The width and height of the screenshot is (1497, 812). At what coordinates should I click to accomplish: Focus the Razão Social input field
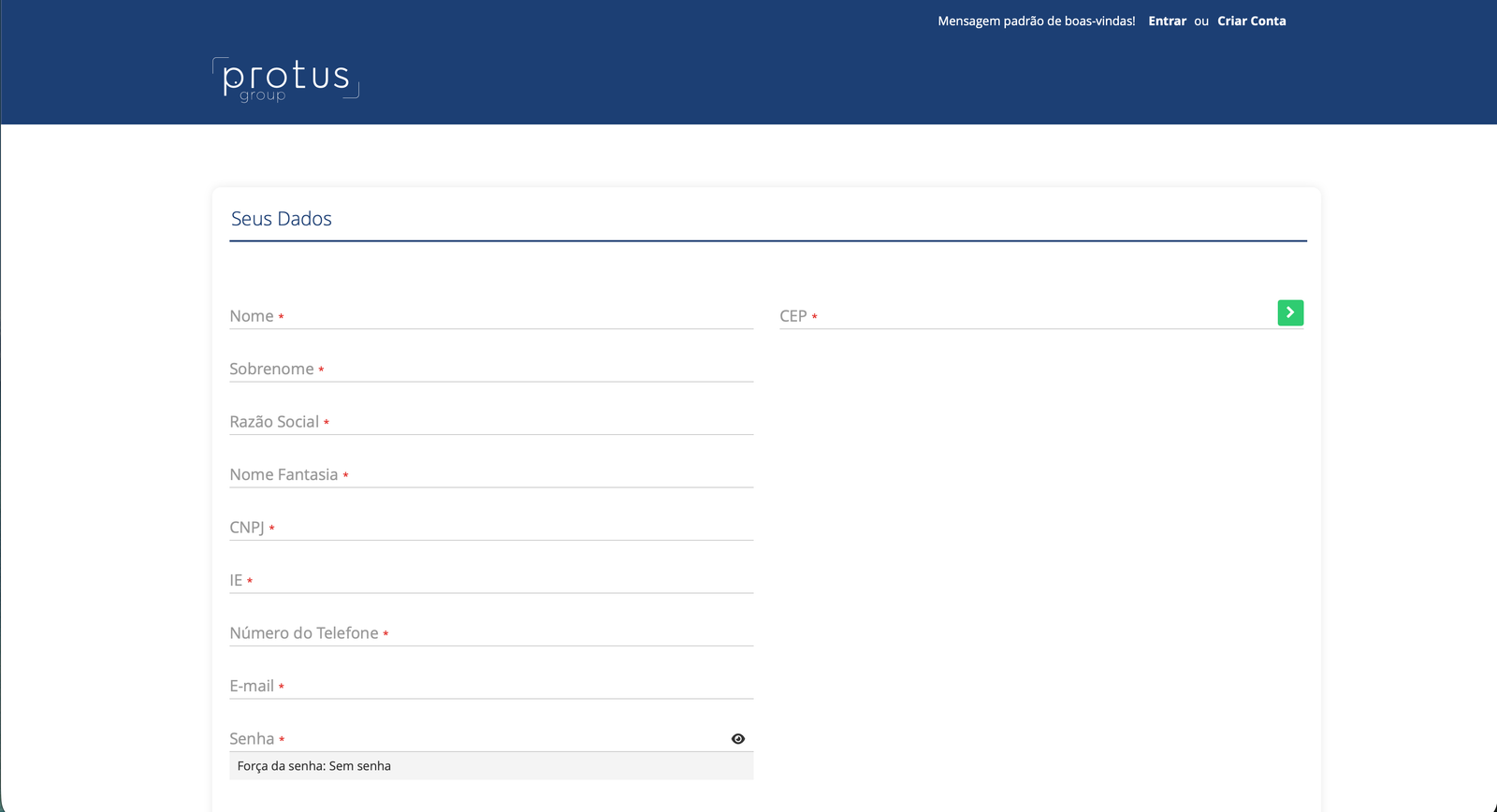pyautogui.click(x=491, y=422)
